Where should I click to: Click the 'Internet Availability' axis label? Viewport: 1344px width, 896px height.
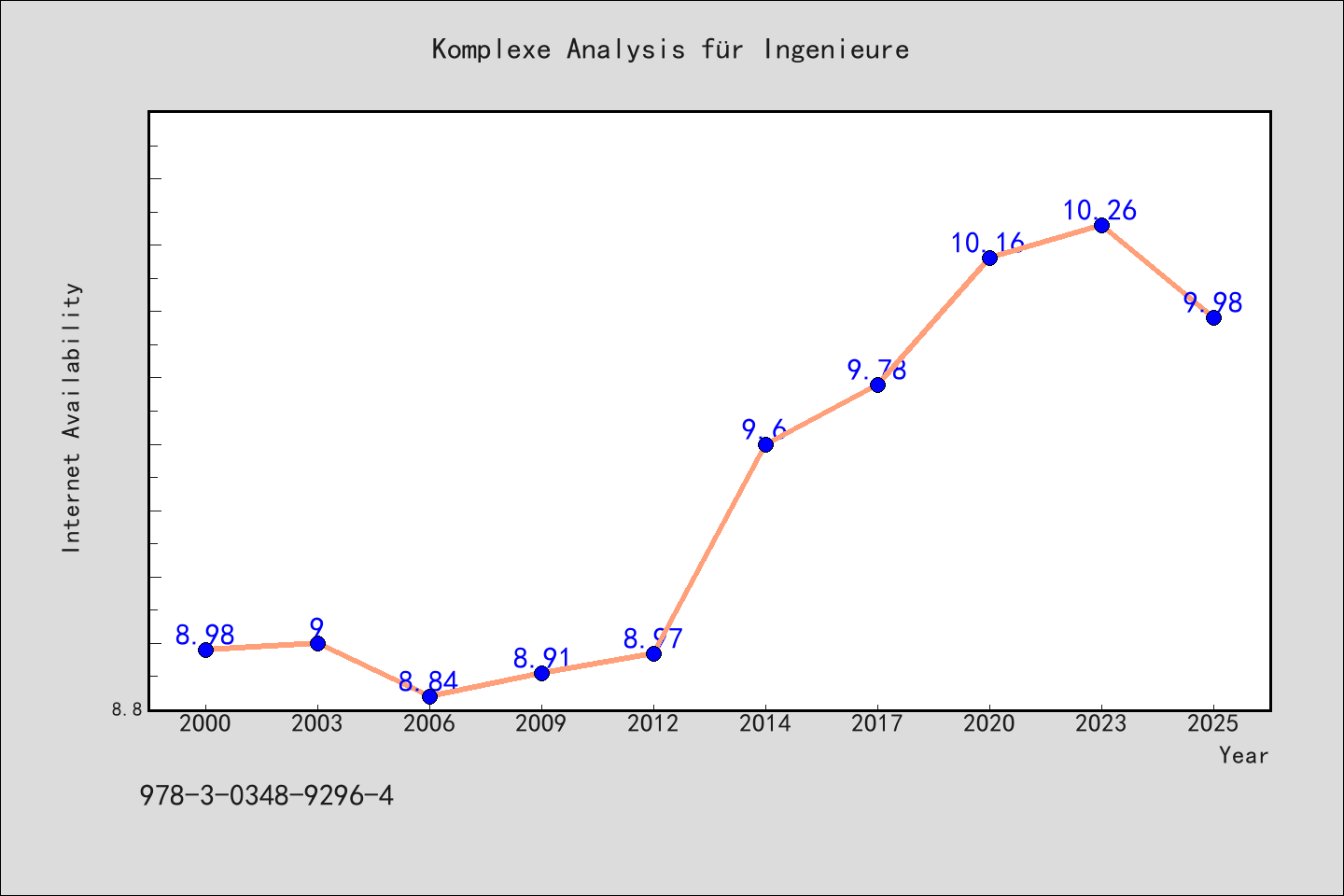point(72,417)
